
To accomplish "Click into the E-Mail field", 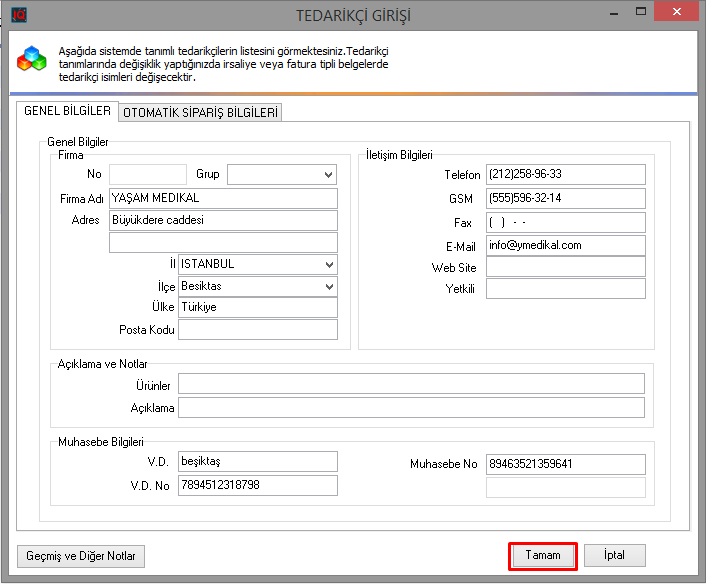I will click(565, 244).
